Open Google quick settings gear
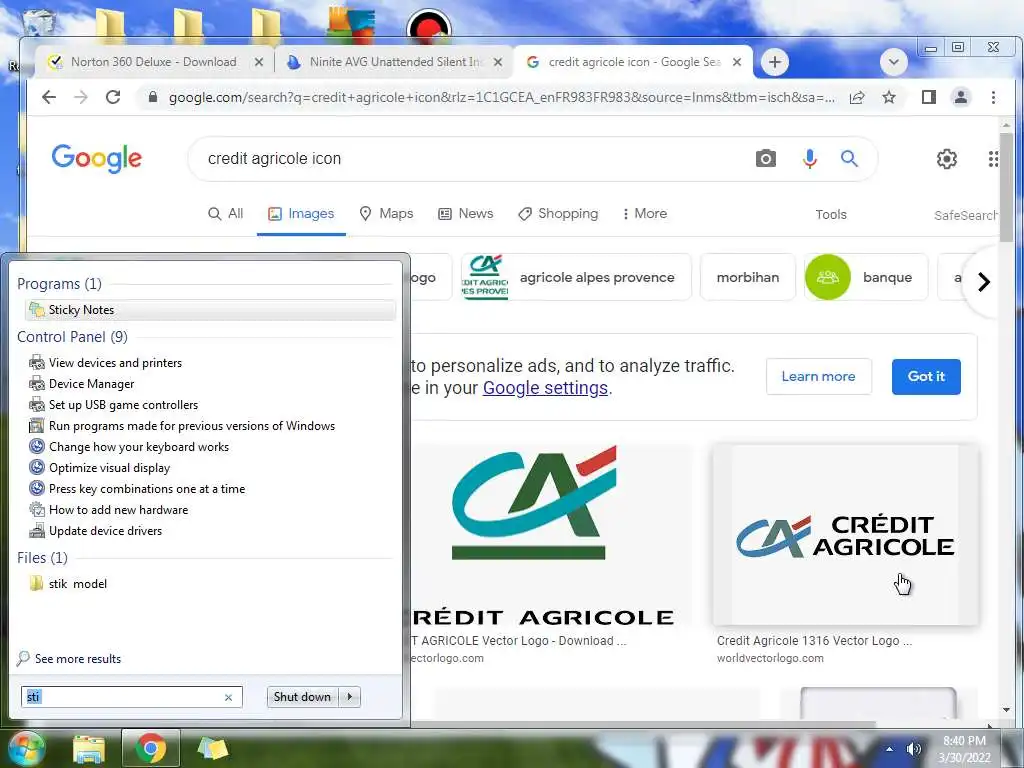The height and width of the screenshot is (768, 1024). point(946,159)
